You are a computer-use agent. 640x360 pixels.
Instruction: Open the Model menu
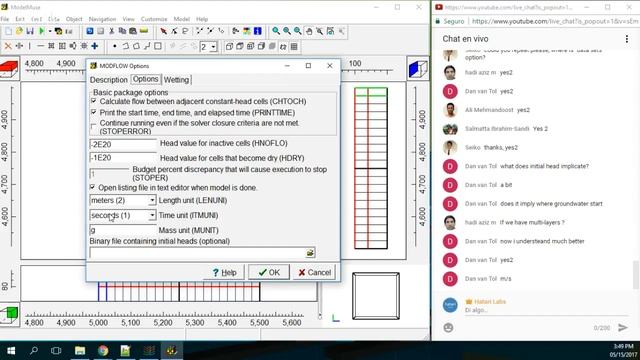pyautogui.click(x=182, y=19)
